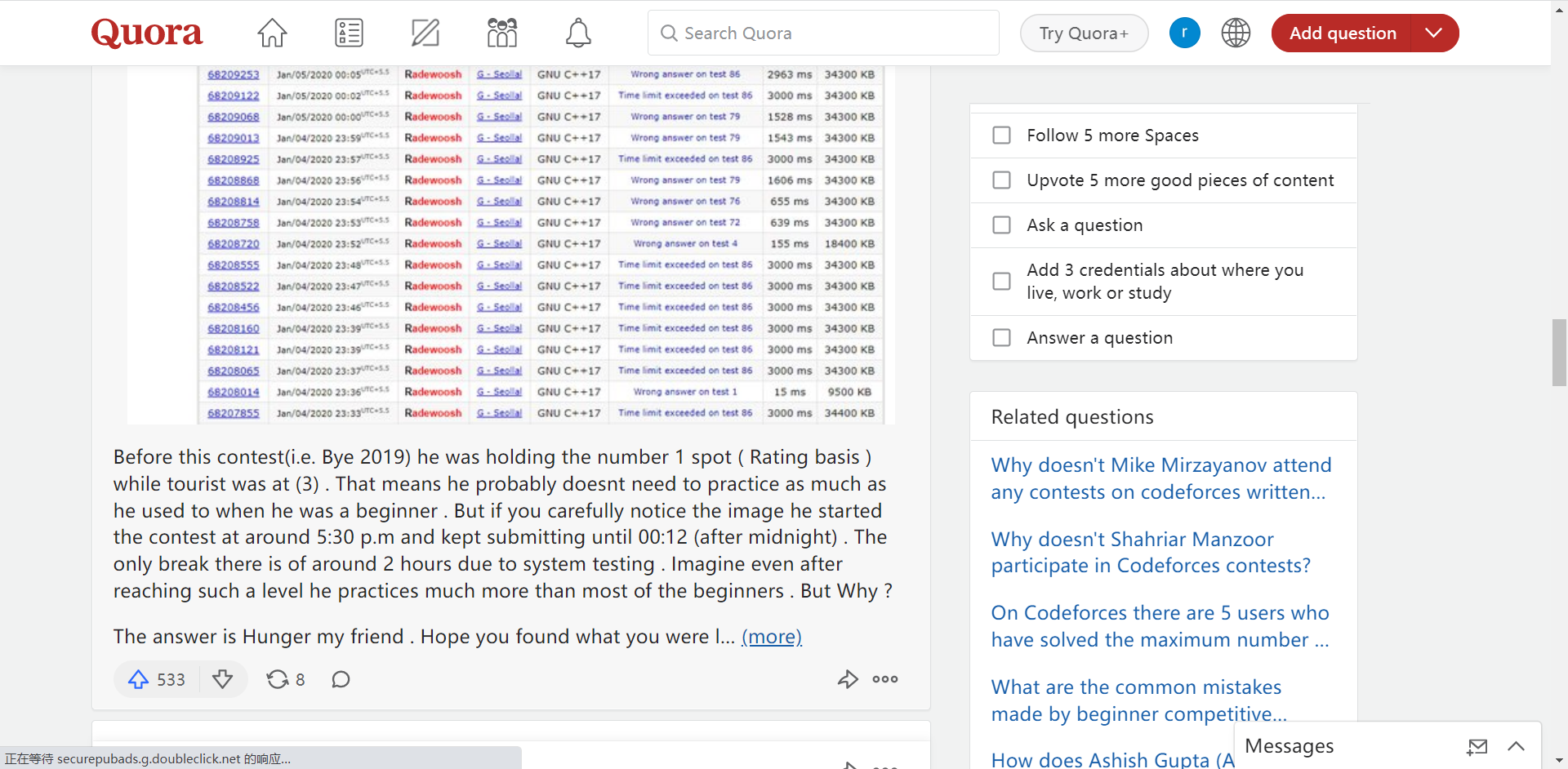
Task: Open the comment bubble on the answer
Action: [x=341, y=679]
